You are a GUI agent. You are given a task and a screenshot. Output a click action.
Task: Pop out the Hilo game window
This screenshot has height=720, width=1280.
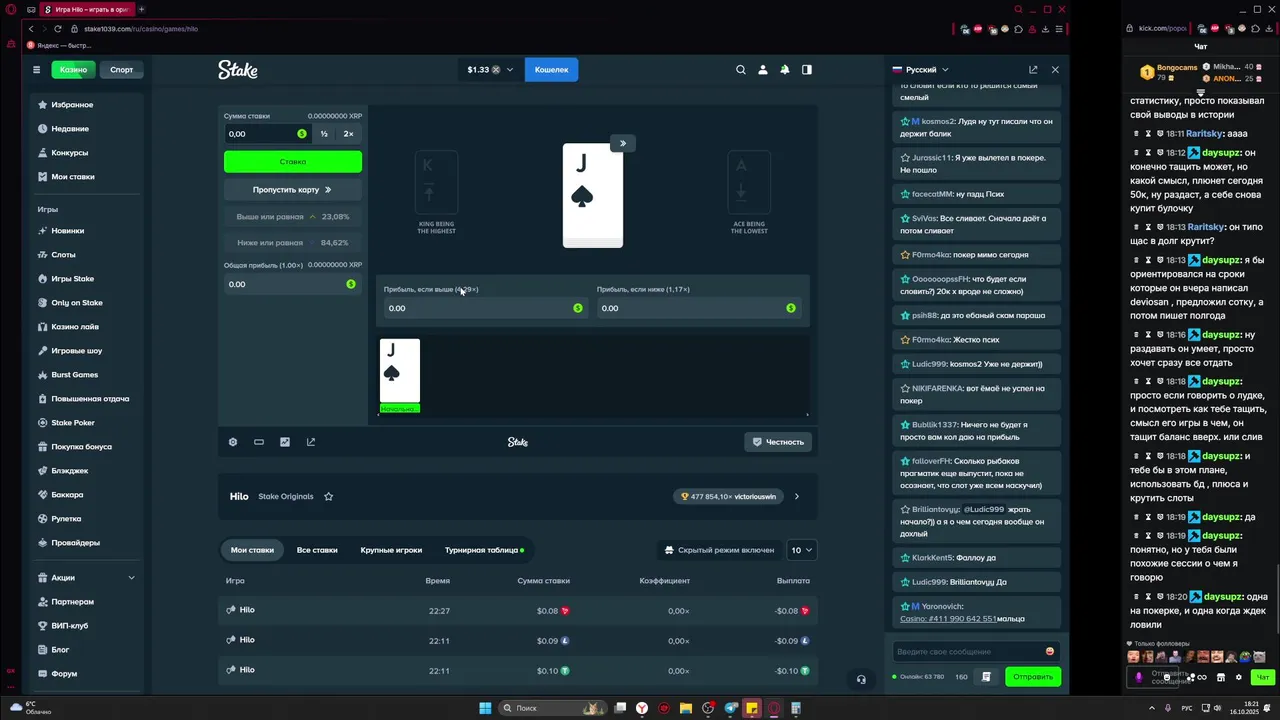click(311, 442)
